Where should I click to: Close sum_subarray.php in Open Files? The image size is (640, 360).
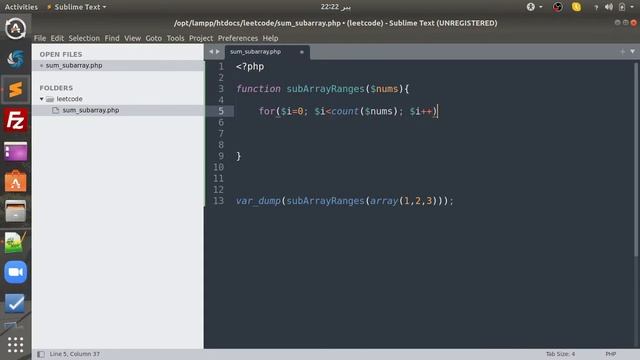point(41,65)
